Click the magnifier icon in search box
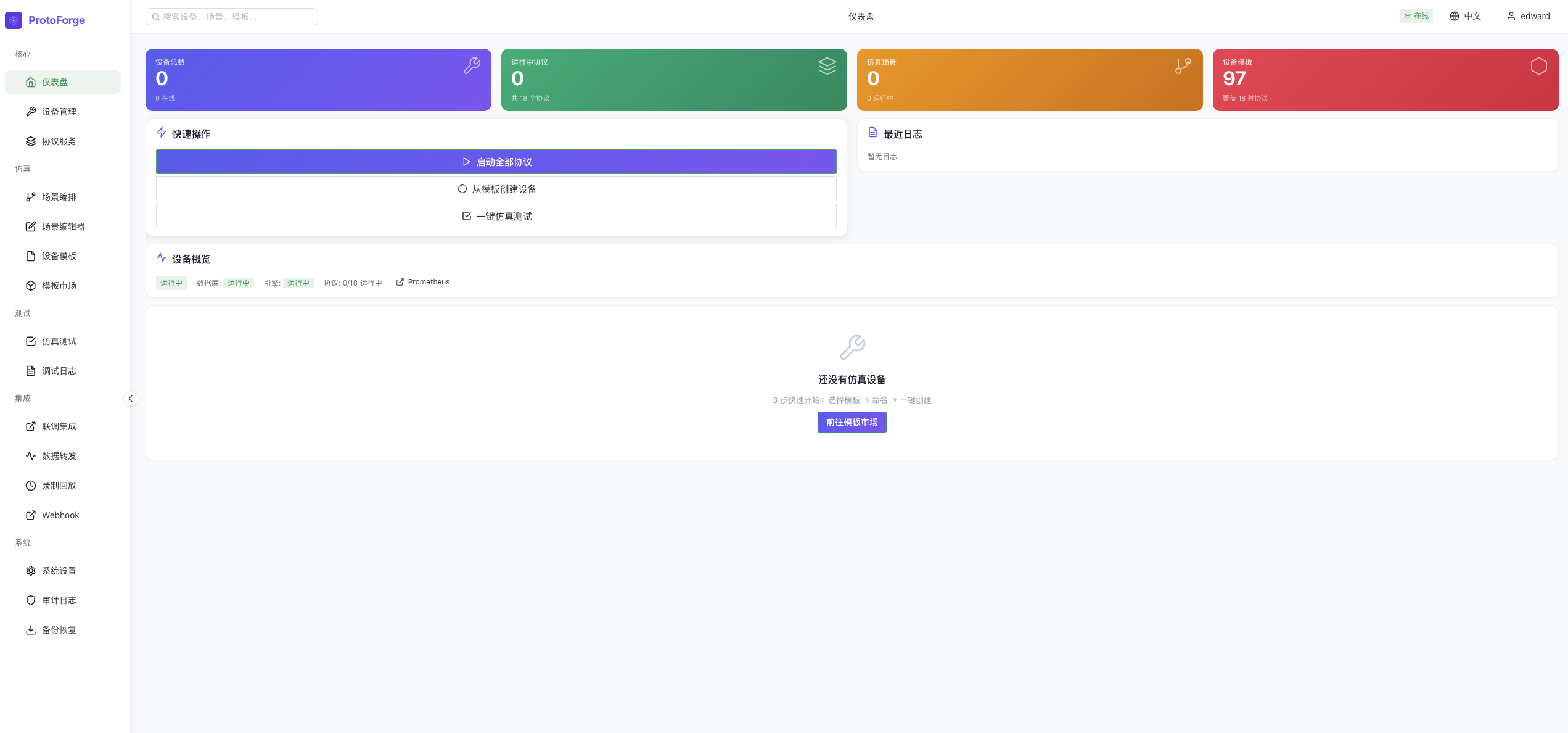 point(156,17)
